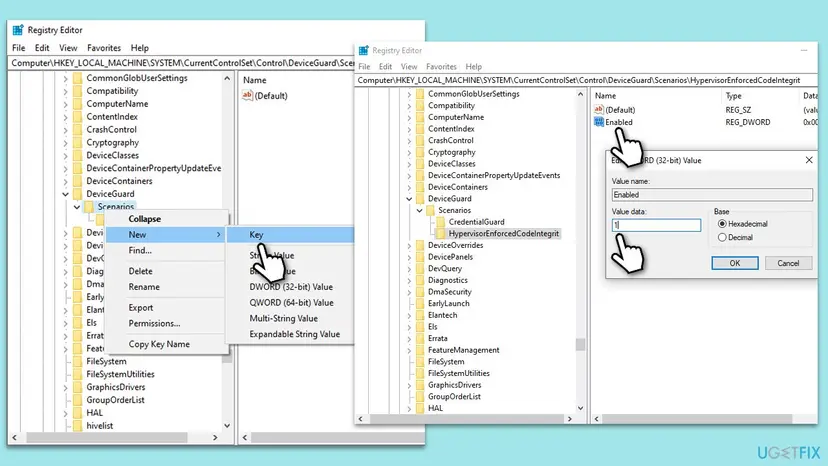Collapse the DeviceGuard node in left window

coord(65,194)
